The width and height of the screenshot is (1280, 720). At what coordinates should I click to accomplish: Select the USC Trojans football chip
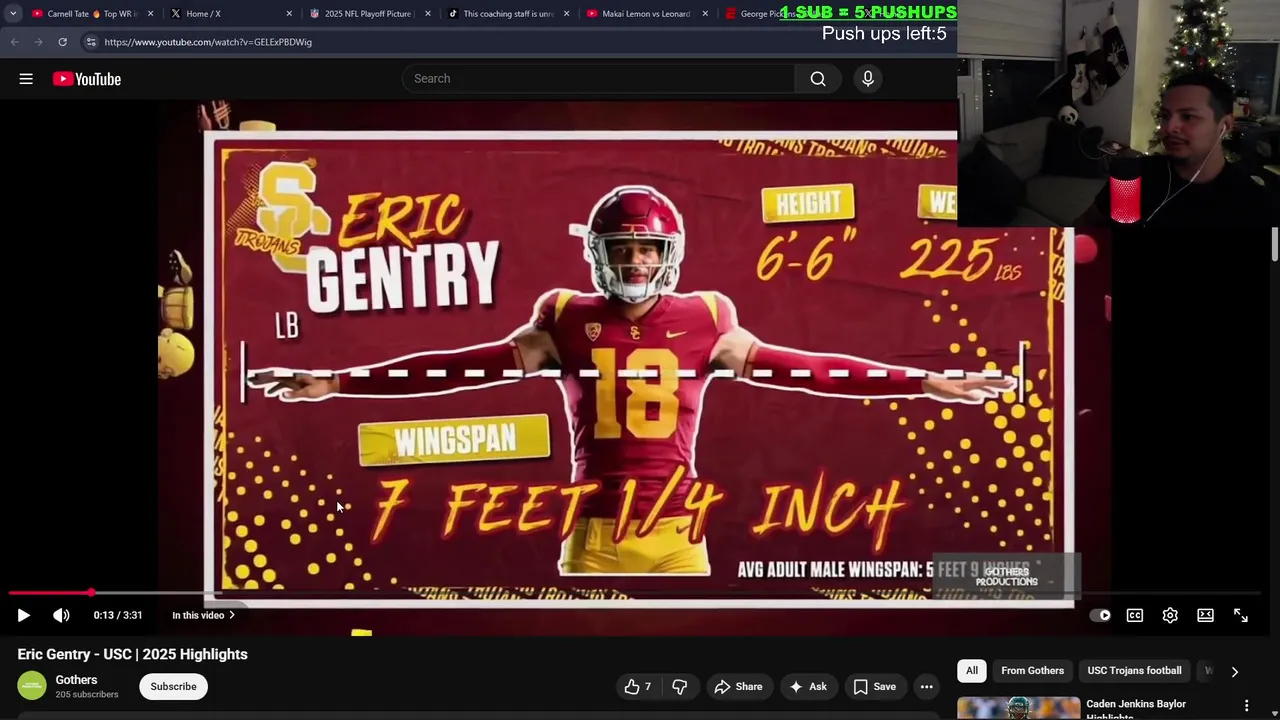tap(1134, 670)
